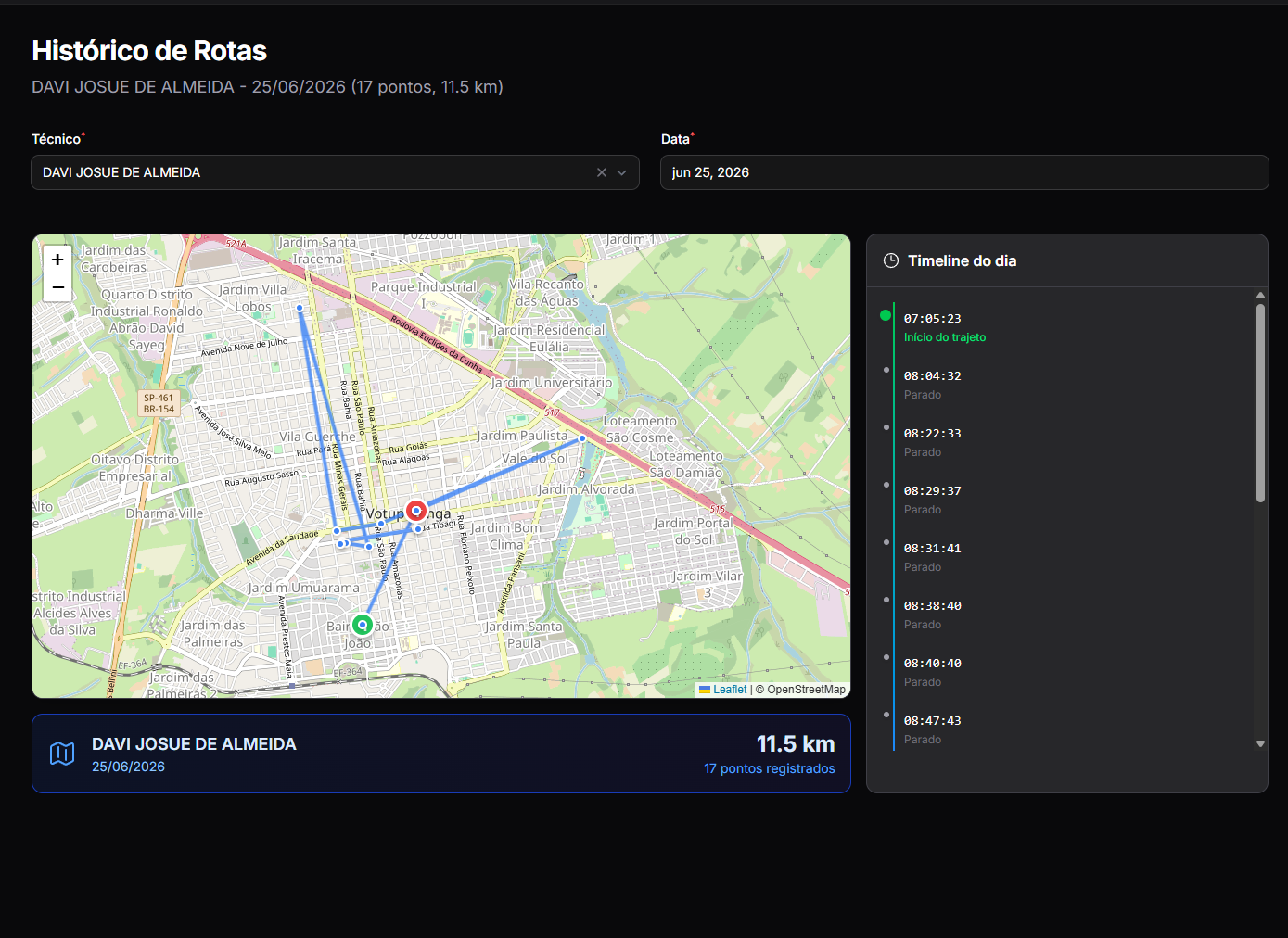Click the green route start marker
The width and height of the screenshot is (1288, 938).
(x=363, y=625)
